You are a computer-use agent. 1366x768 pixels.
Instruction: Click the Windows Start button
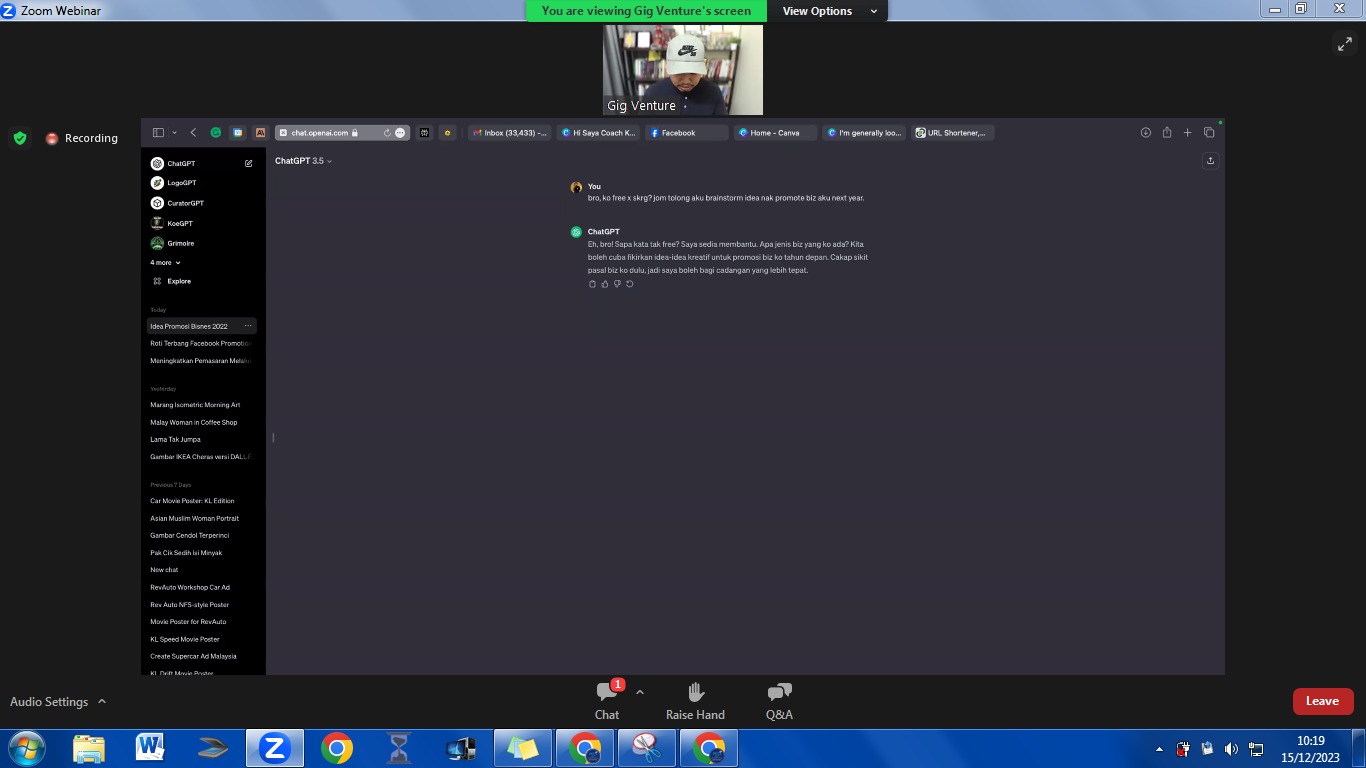pos(25,748)
